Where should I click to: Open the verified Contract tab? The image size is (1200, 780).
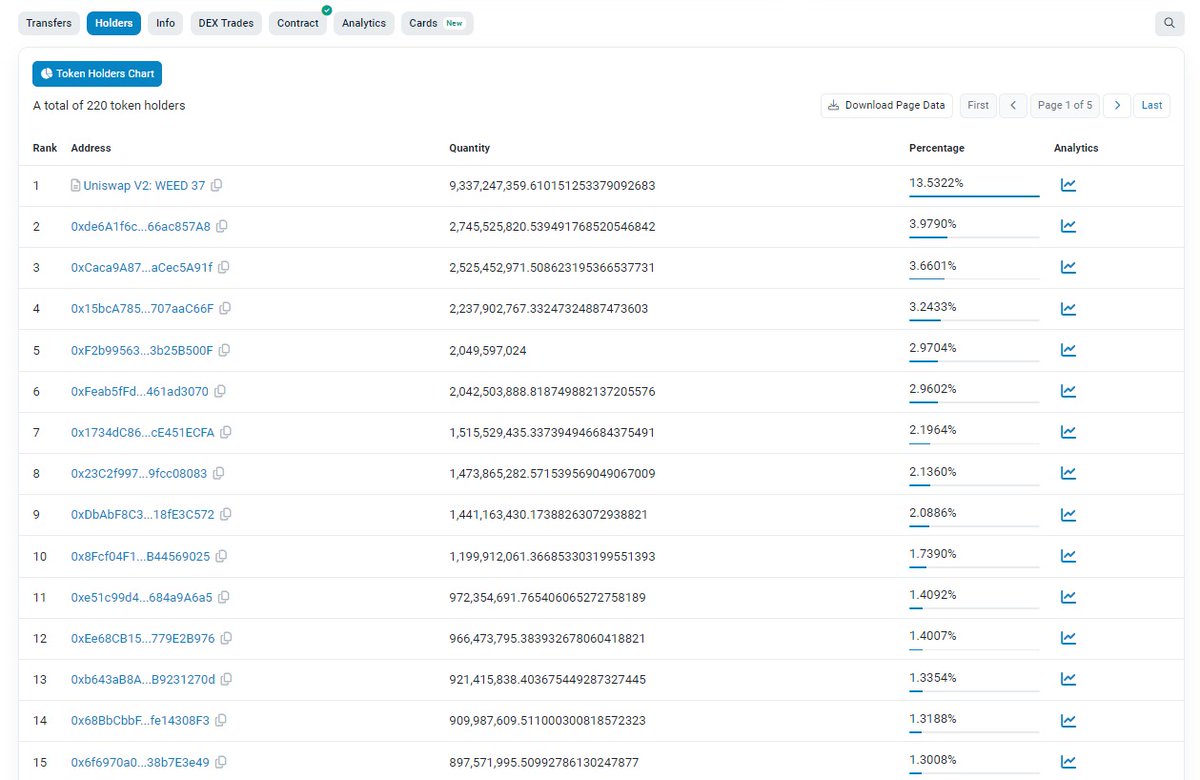(x=298, y=23)
